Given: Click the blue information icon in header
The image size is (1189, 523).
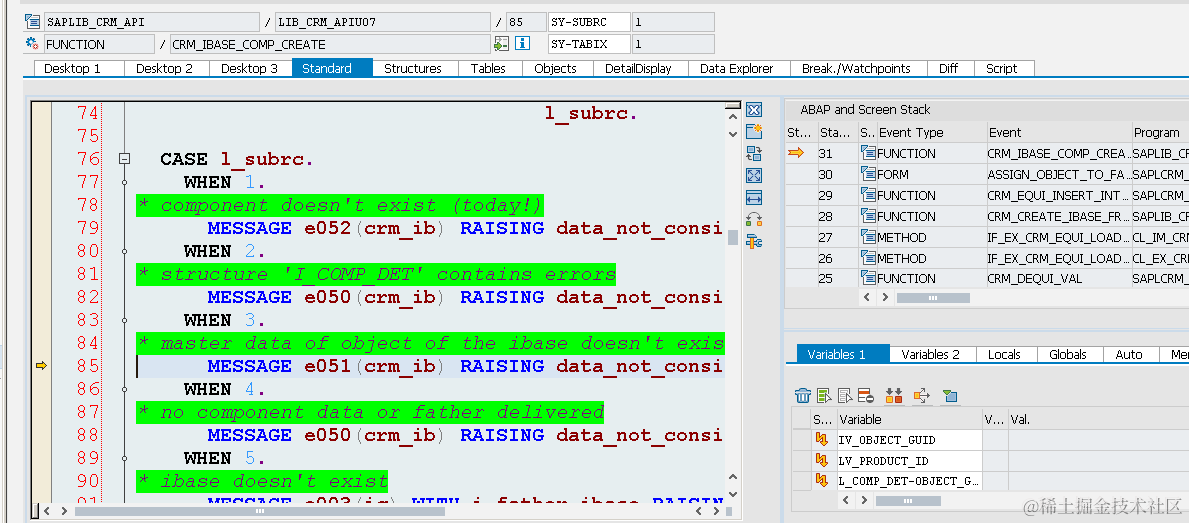Looking at the screenshot, I should [522, 44].
